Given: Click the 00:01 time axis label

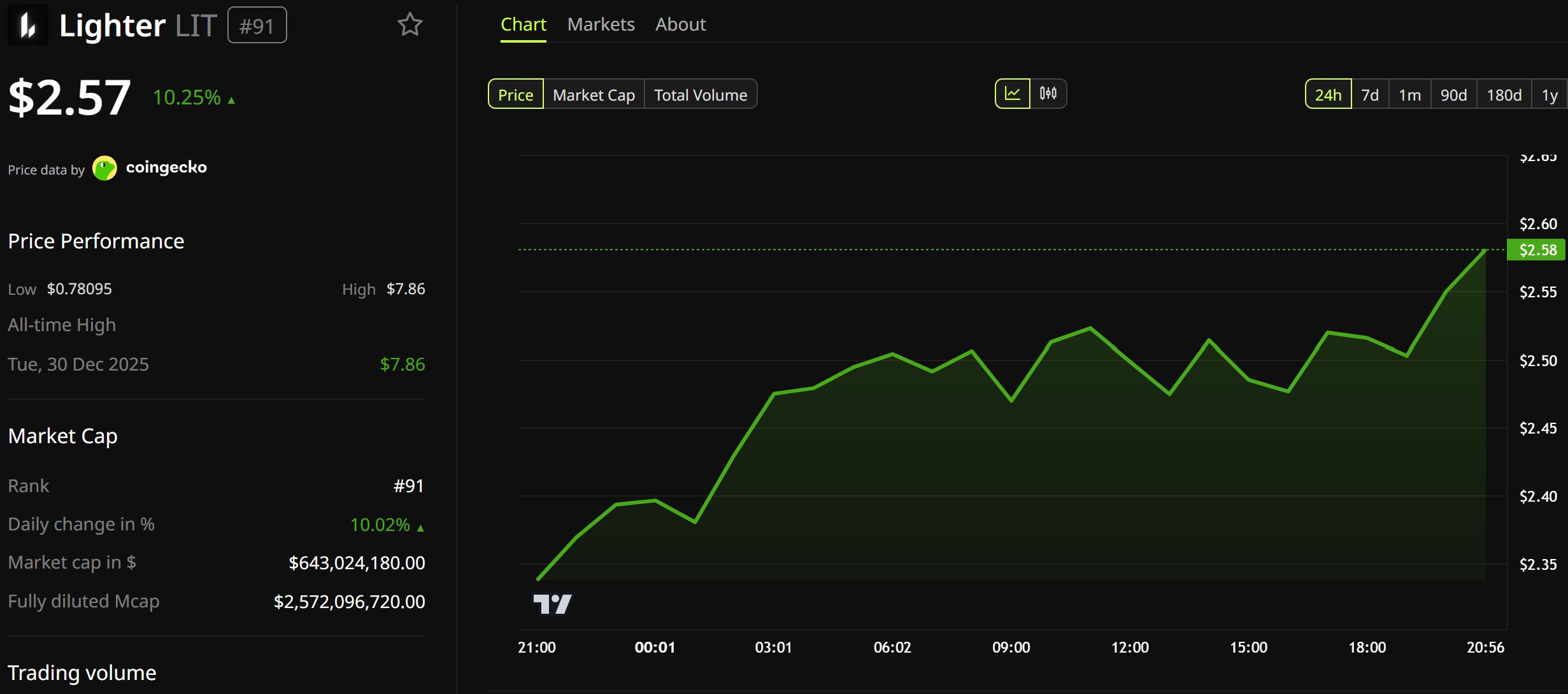Looking at the screenshot, I should pos(655,648).
